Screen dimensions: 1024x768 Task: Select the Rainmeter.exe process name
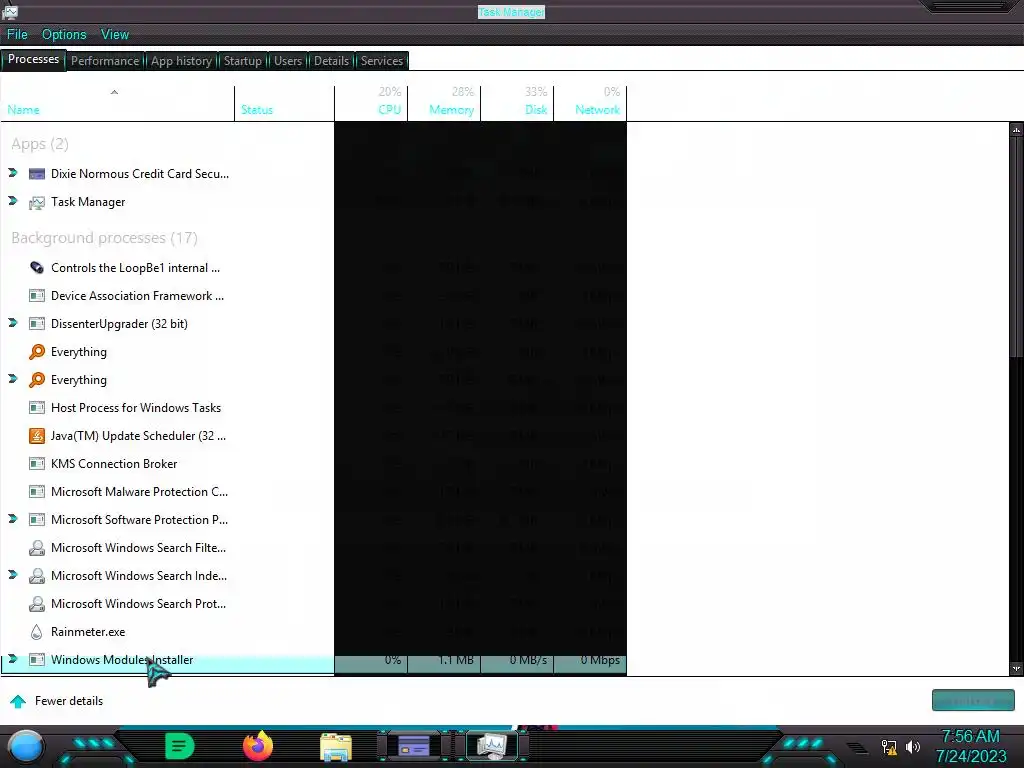pyautogui.click(x=88, y=632)
